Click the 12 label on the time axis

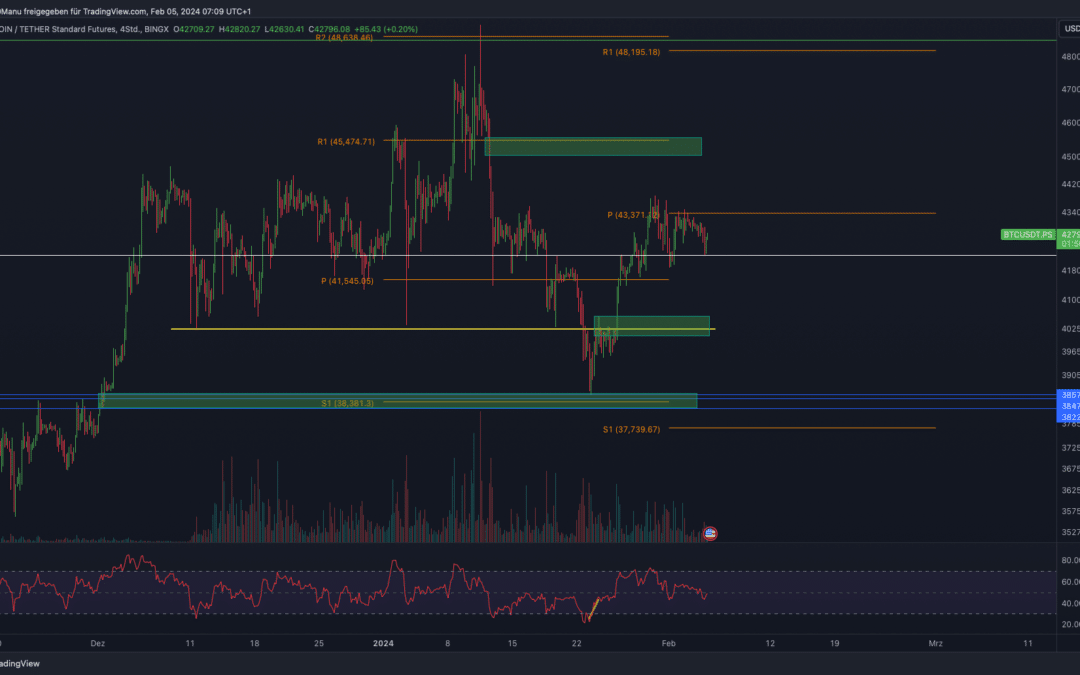[x=770, y=643]
